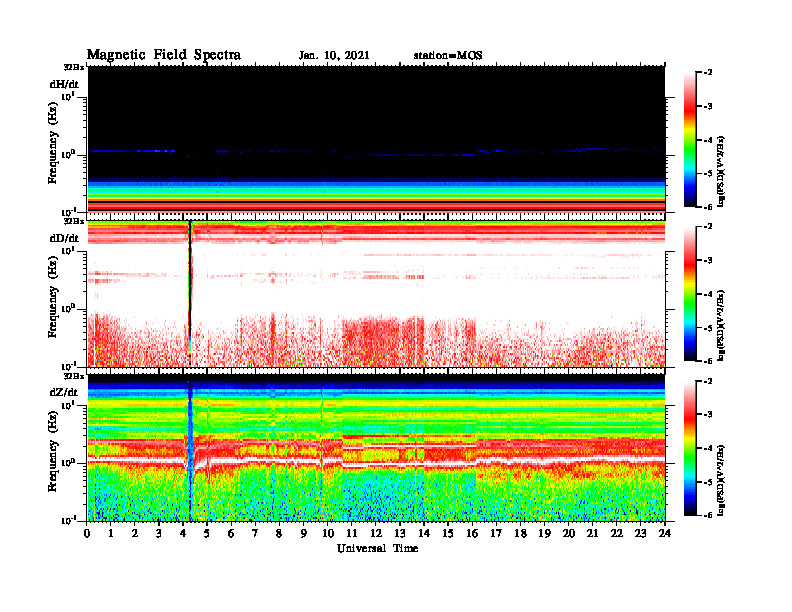Click the color scale bar beside dH/dt
Image resolution: width=792 pixels, height=612 pixels.
(x=690, y=139)
